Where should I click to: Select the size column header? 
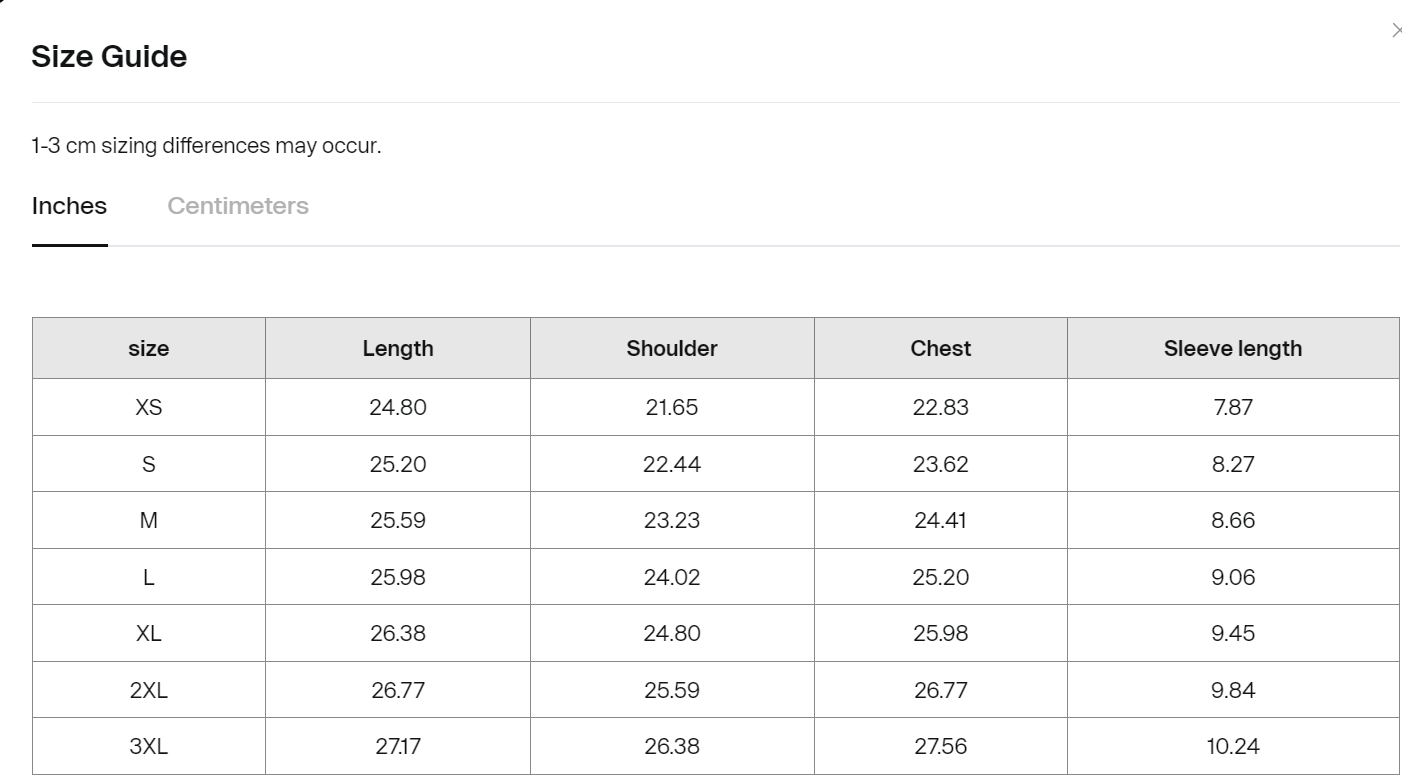pyautogui.click(x=148, y=348)
